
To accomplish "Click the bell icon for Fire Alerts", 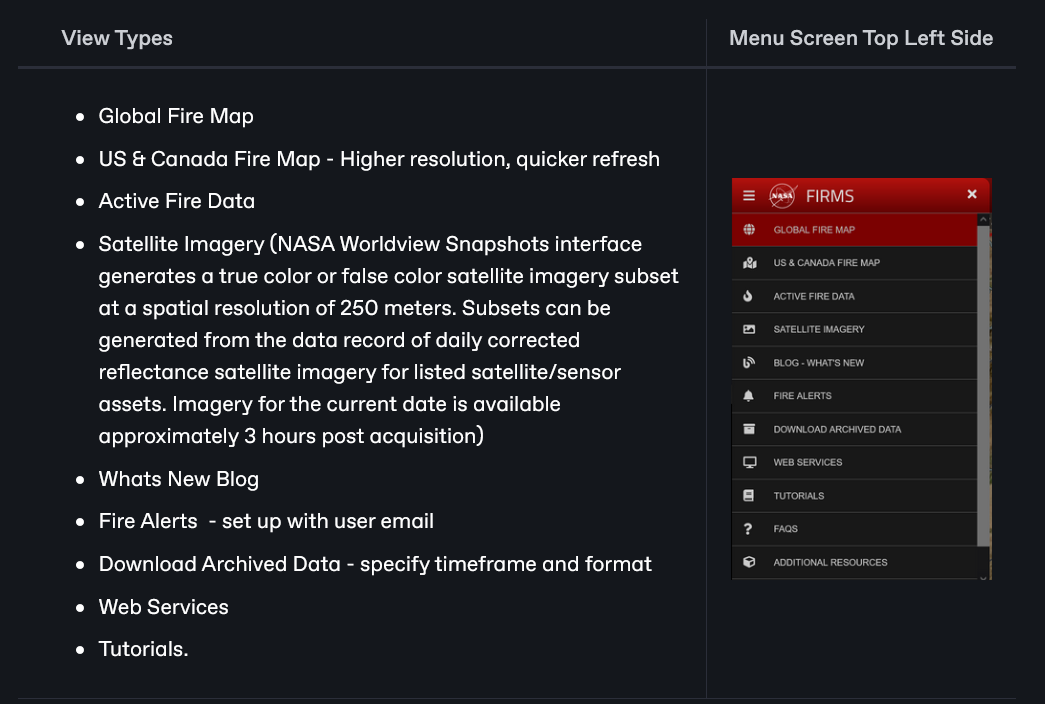I will click(749, 396).
